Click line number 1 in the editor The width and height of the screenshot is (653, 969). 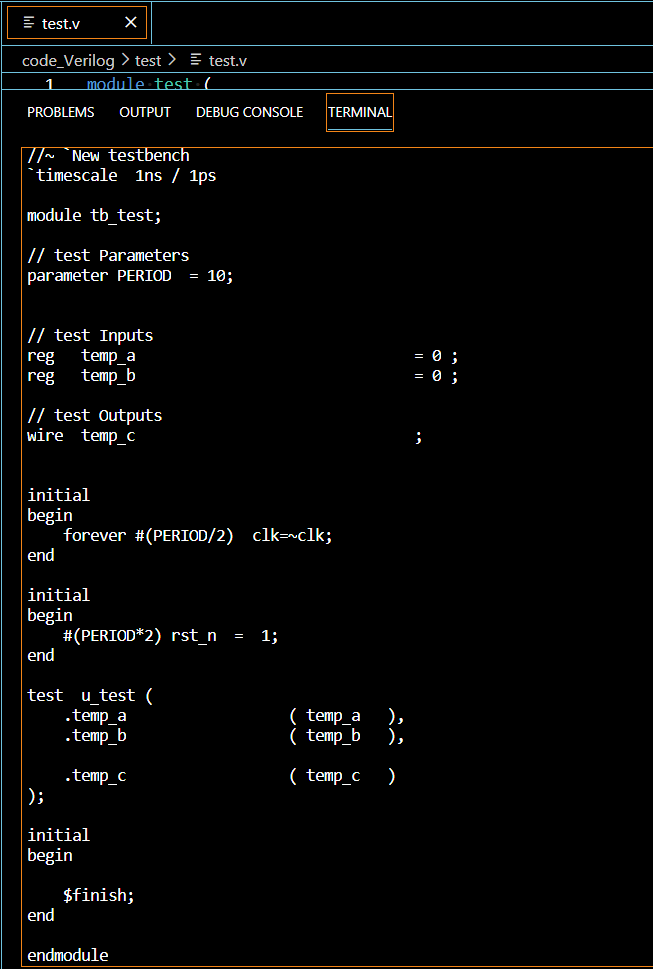[49, 85]
